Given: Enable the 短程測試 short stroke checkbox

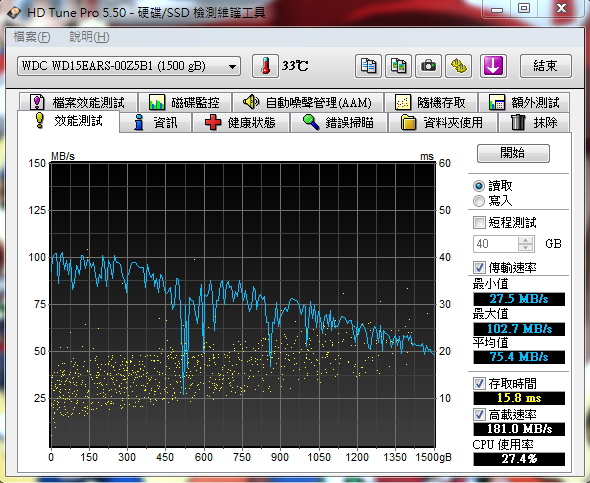Looking at the screenshot, I should click(479, 222).
